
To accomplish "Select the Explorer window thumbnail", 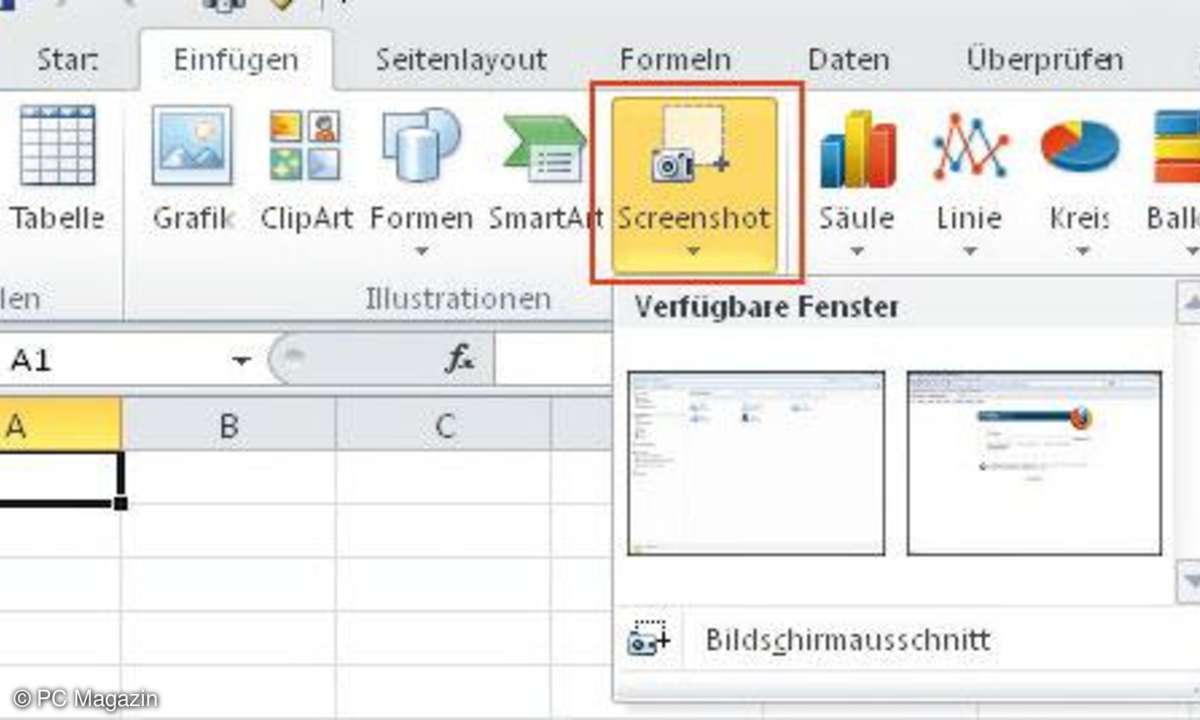I will pyautogui.click(x=756, y=463).
